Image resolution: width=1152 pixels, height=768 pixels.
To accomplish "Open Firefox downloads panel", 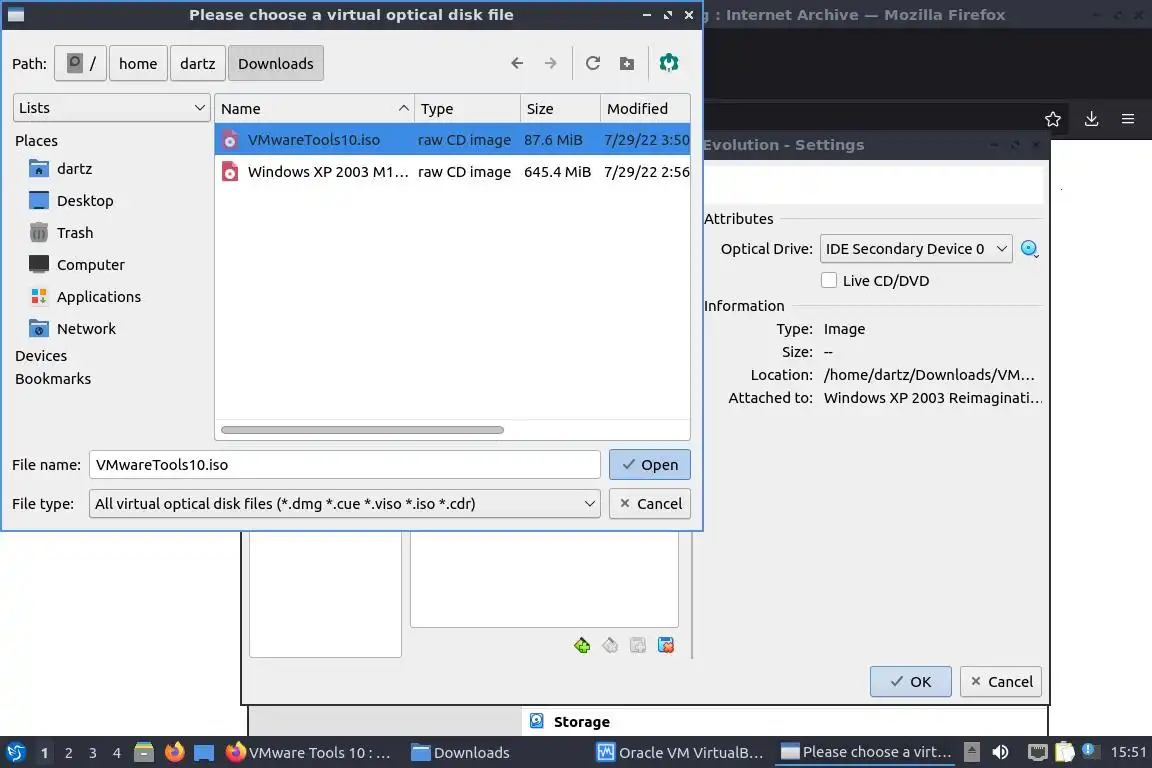I will 1092,119.
